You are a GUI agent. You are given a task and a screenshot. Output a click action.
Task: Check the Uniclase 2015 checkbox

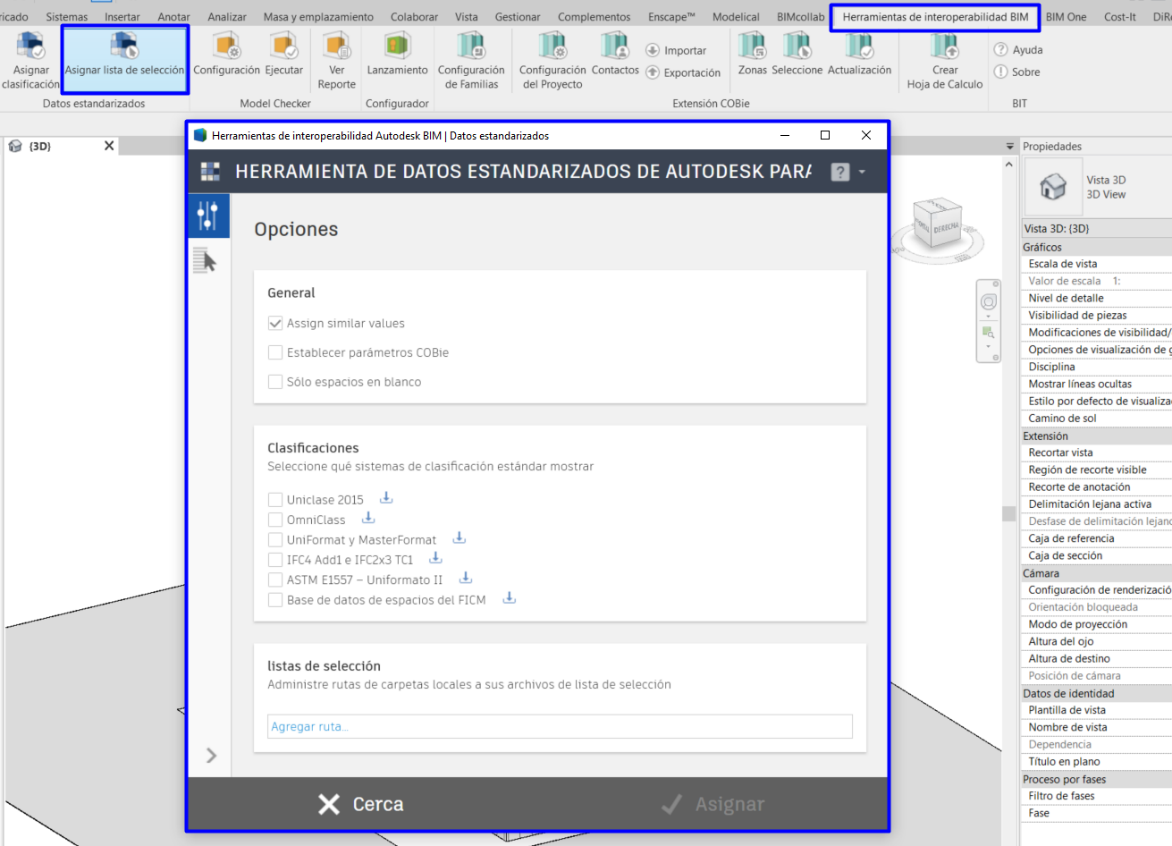[x=275, y=499]
